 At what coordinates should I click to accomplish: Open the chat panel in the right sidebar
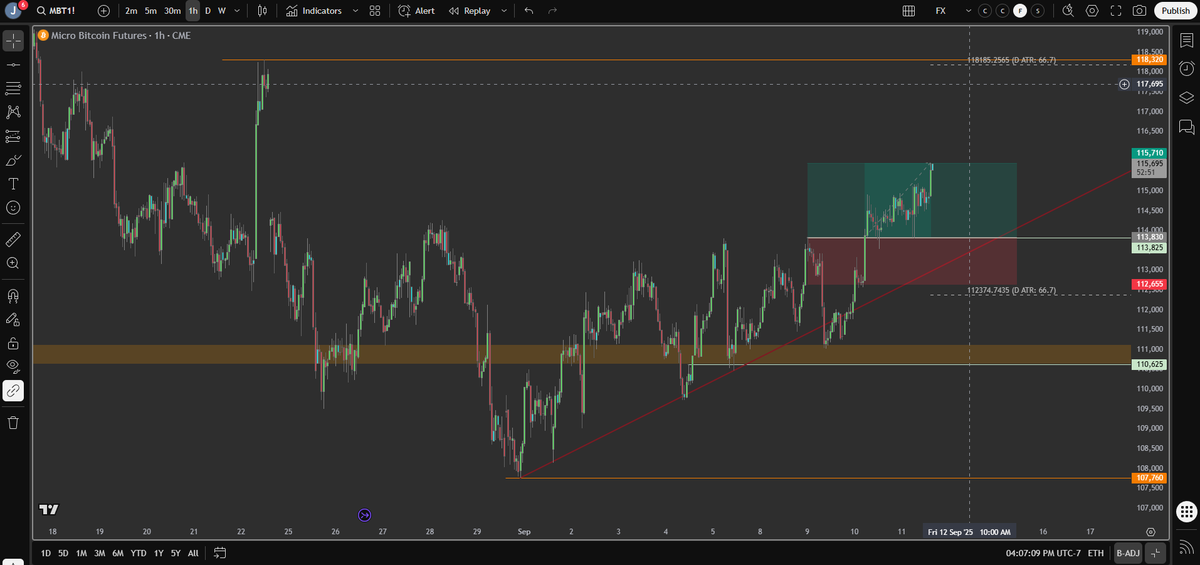tap(1186, 126)
